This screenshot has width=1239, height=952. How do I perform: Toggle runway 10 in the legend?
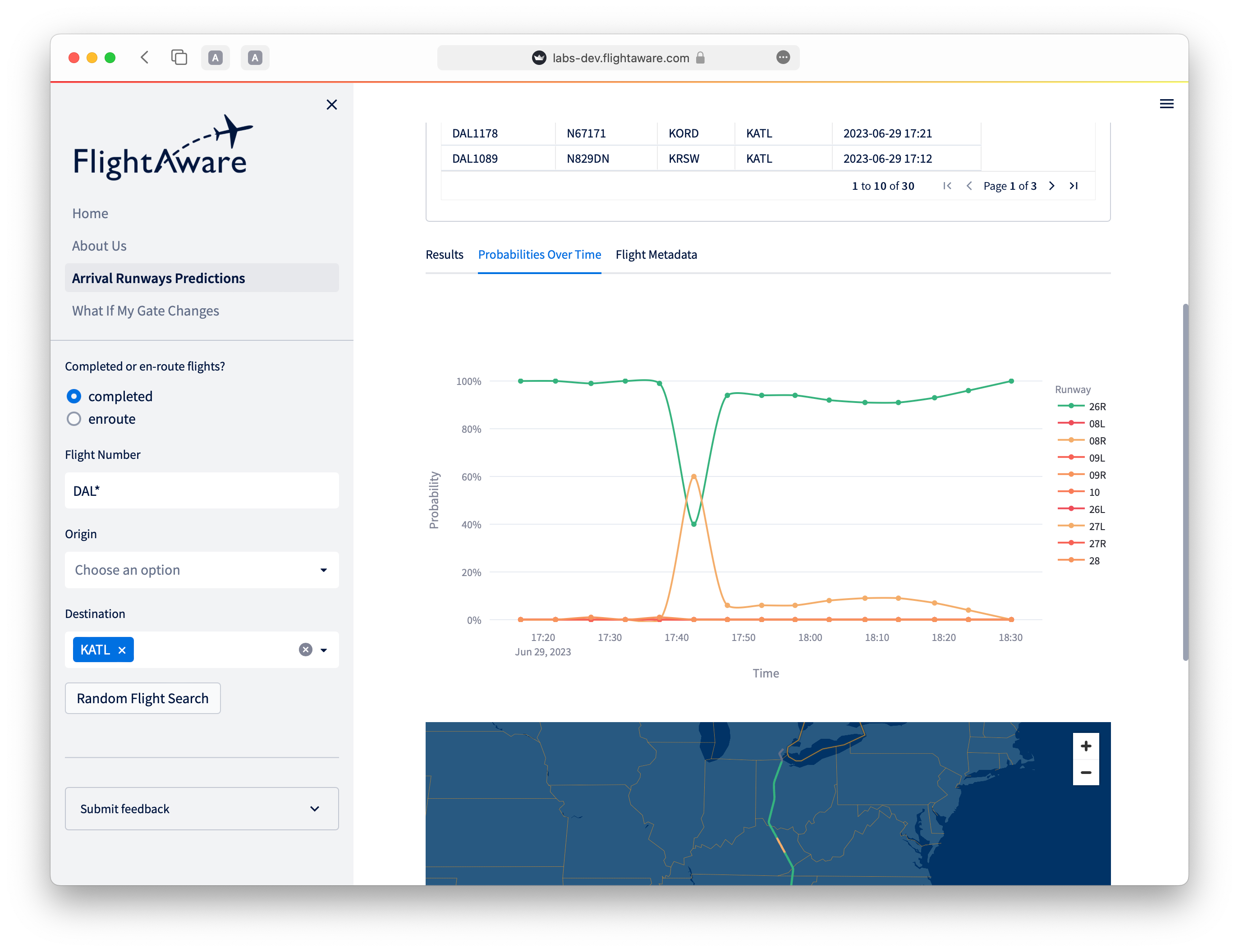pos(1078,492)
